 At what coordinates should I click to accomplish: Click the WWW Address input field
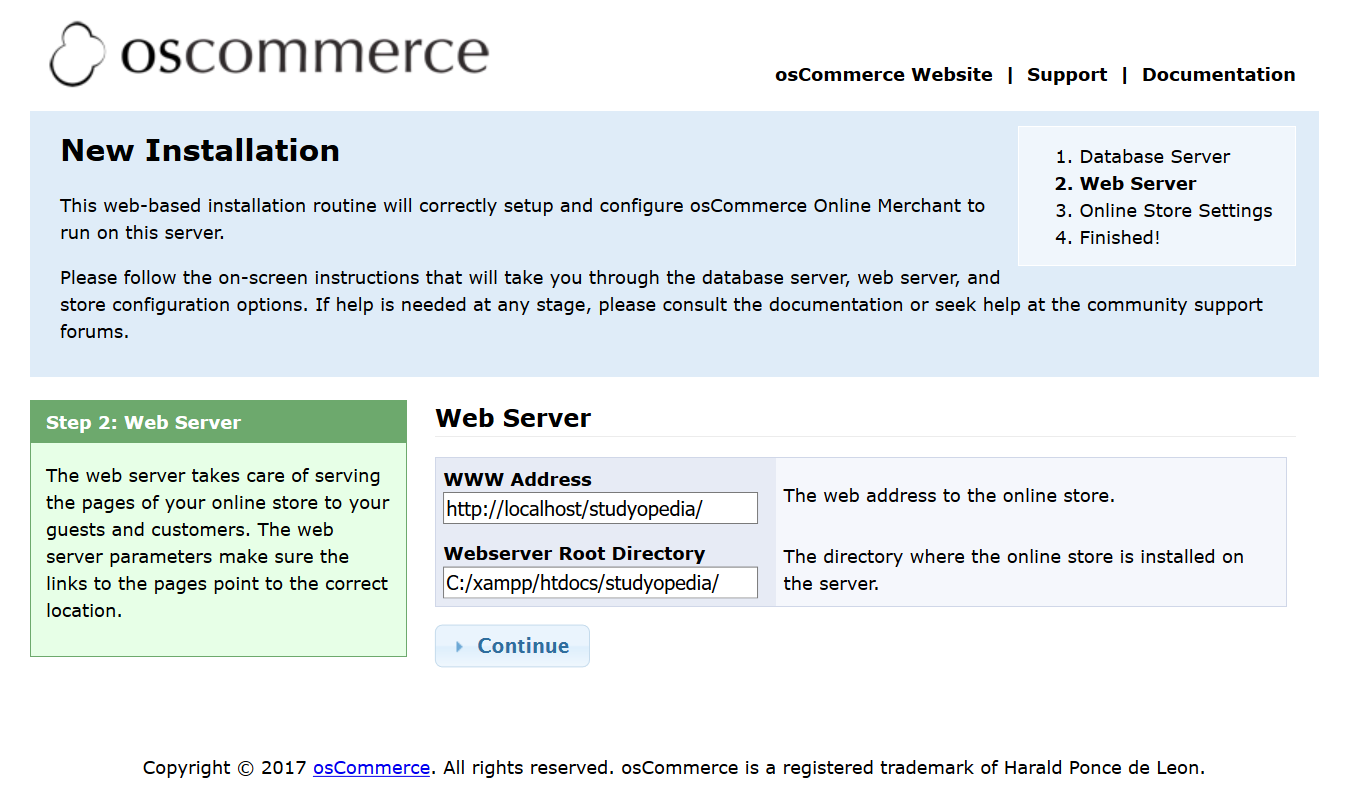coord(600,508)
